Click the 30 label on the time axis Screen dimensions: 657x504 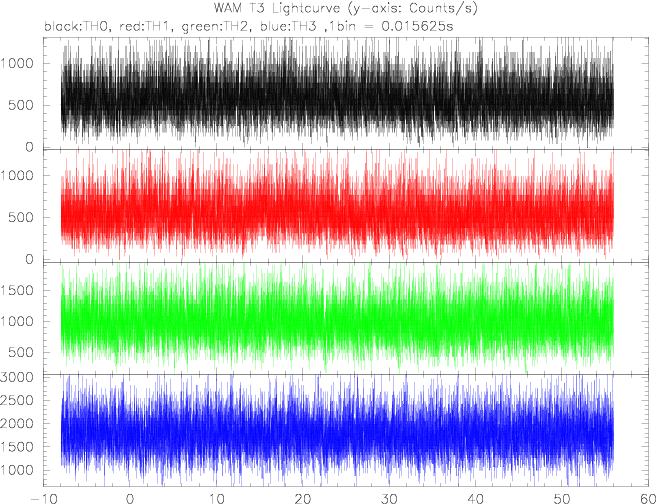coord(389,498)
